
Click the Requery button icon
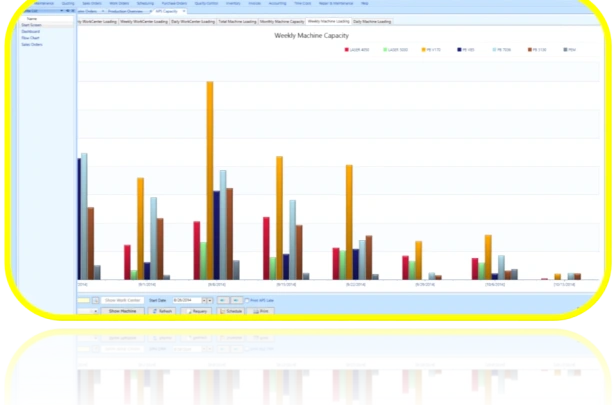(189, 311)
